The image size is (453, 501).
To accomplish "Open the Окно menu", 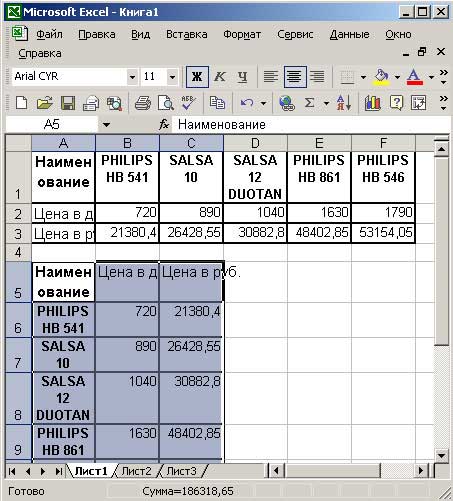I will coord(398,34).
